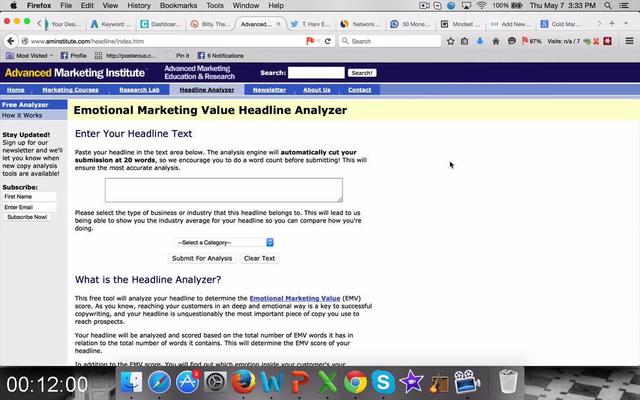Open Notification Center in menu bar
Image resolution: width=640 pixels, height=400 pixels.
click(x=623, y=6)
